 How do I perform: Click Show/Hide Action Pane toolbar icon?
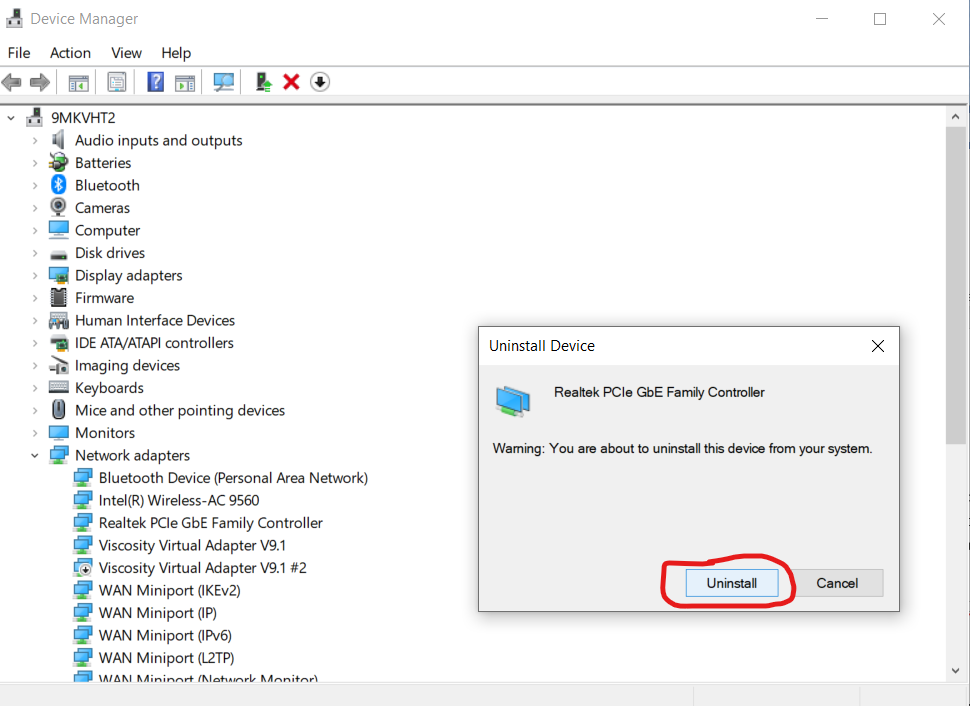click(x=185, y=82)
